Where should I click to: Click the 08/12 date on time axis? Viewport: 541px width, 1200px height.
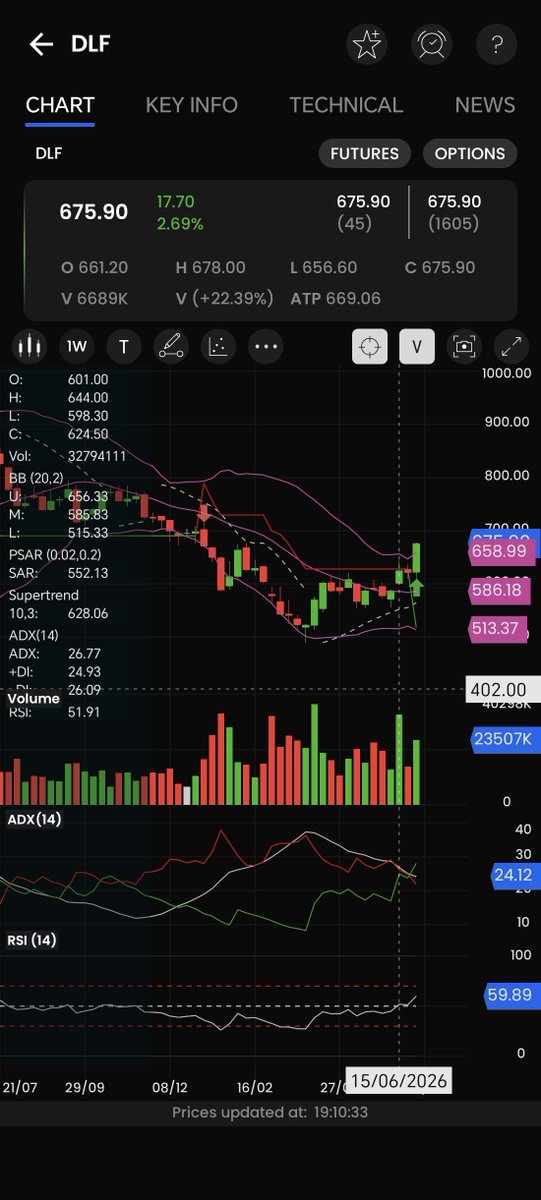pyautogui.click(x=170, y=1087)
